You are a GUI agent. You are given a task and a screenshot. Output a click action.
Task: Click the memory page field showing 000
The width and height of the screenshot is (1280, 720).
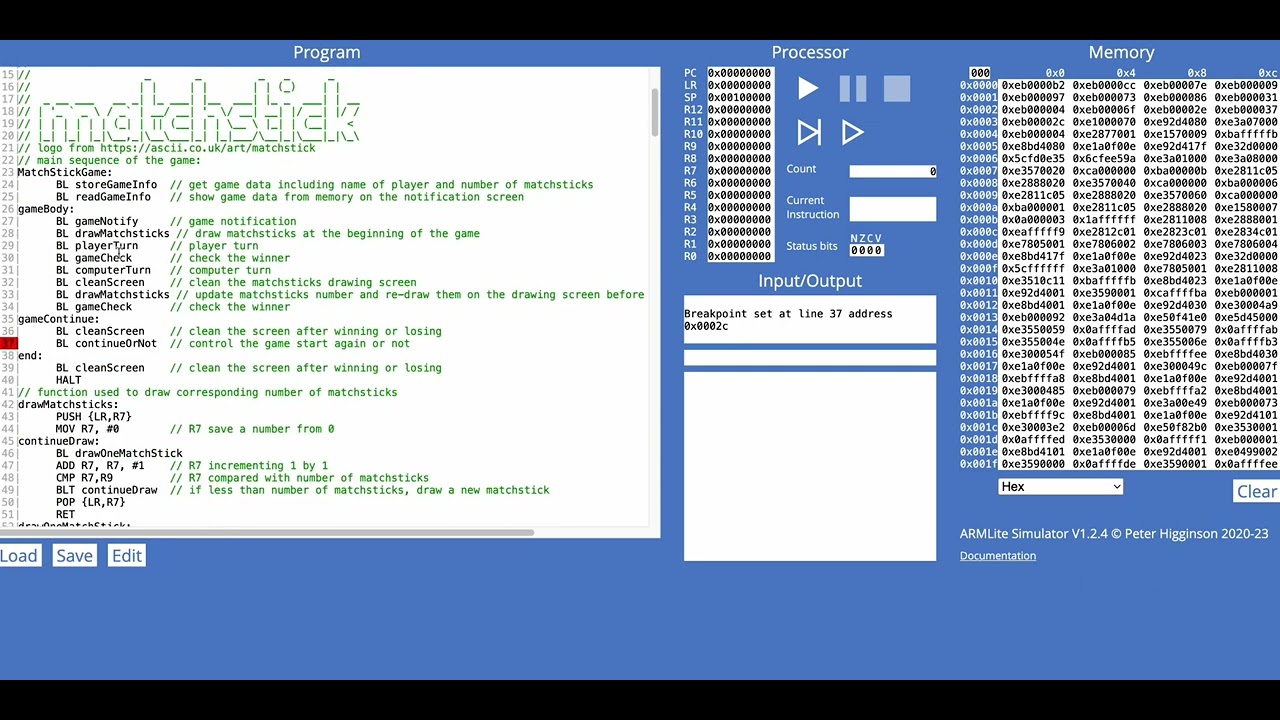tap(980, 73)
